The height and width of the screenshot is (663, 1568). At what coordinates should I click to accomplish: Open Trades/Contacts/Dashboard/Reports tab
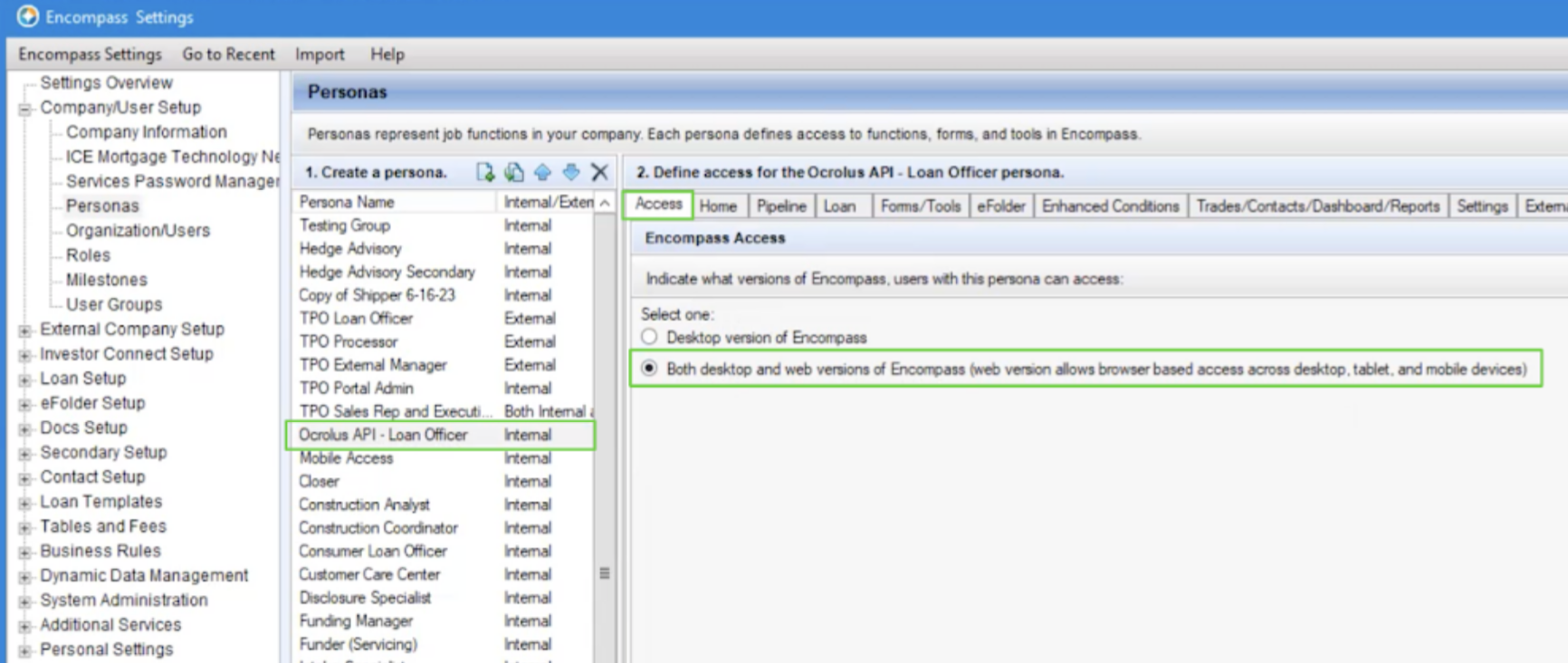1318,207
